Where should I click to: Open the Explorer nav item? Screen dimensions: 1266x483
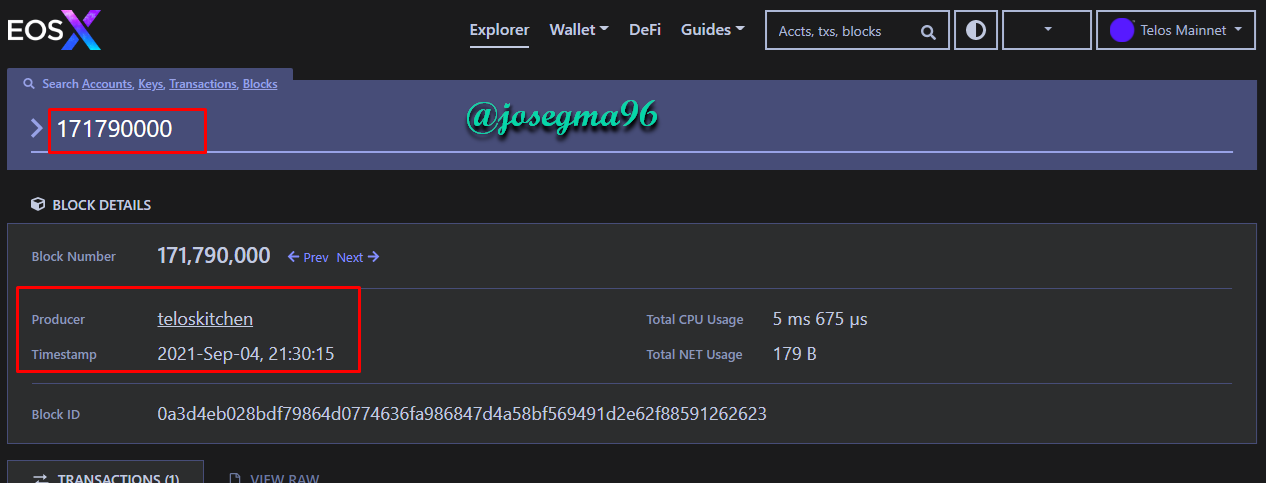499,30
